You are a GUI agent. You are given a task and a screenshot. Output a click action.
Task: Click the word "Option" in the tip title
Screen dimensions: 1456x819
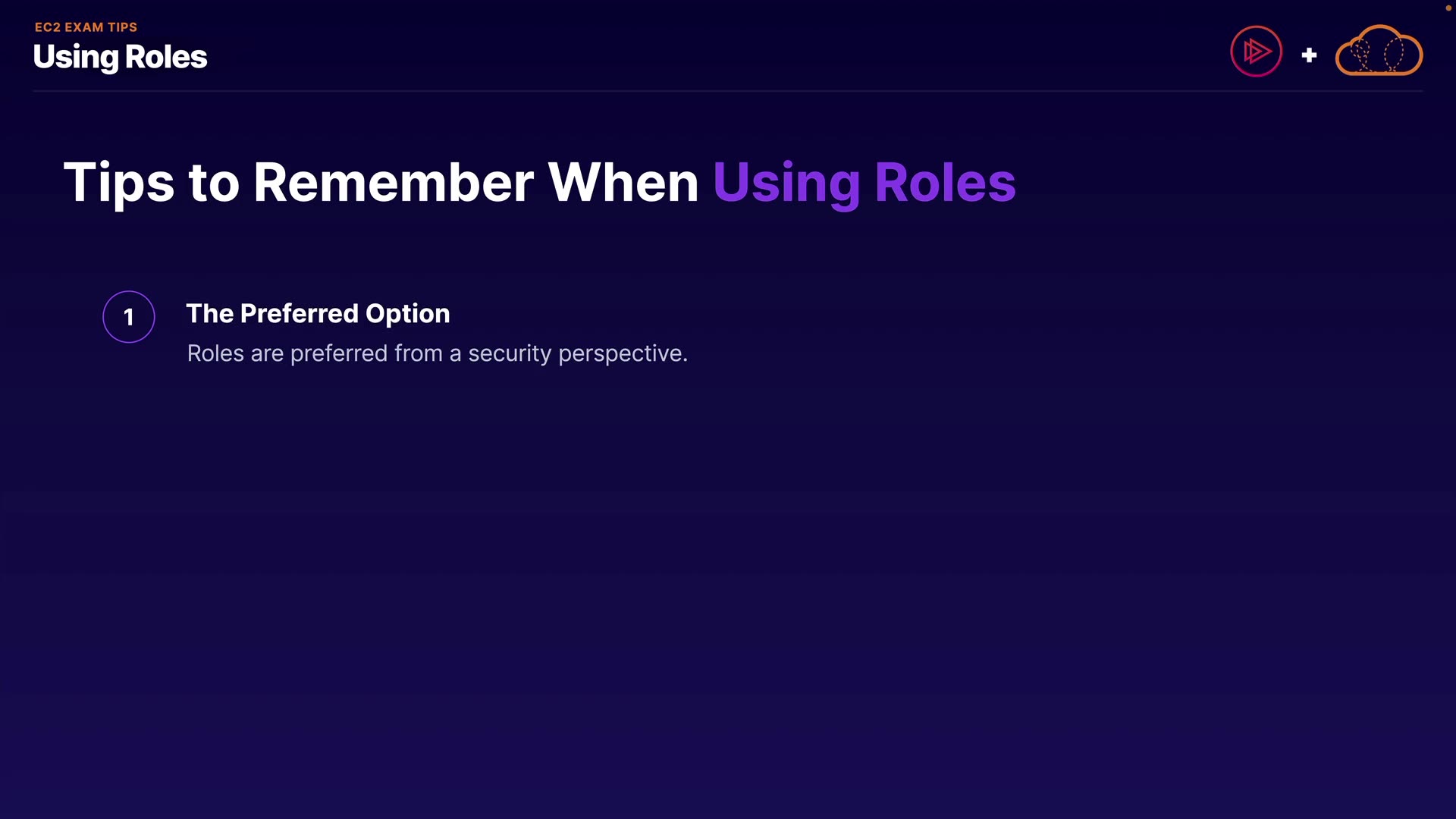click(x=407, y=313)
